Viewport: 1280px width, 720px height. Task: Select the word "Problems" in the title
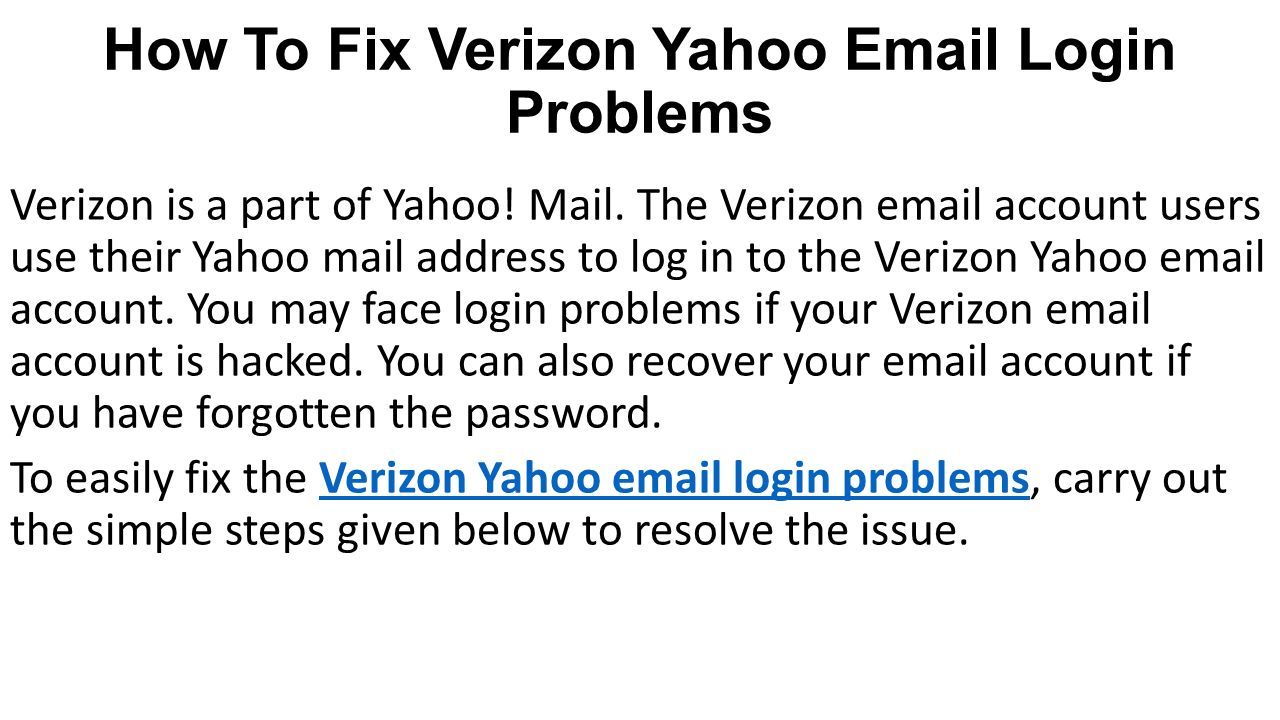click(x=640, y=113)
